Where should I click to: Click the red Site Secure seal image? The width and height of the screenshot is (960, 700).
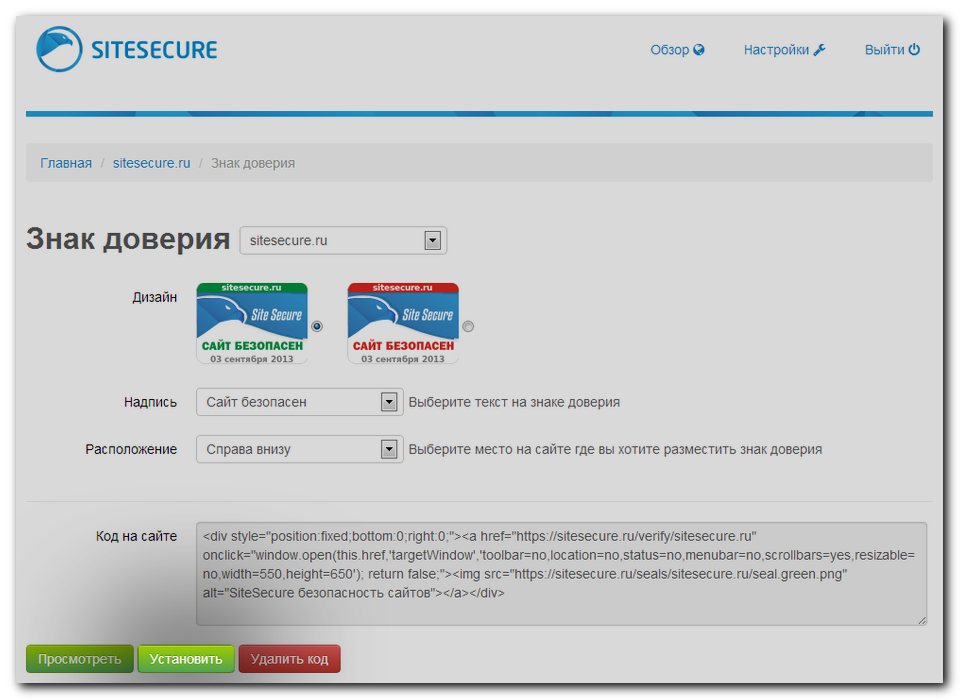[403, 323]
